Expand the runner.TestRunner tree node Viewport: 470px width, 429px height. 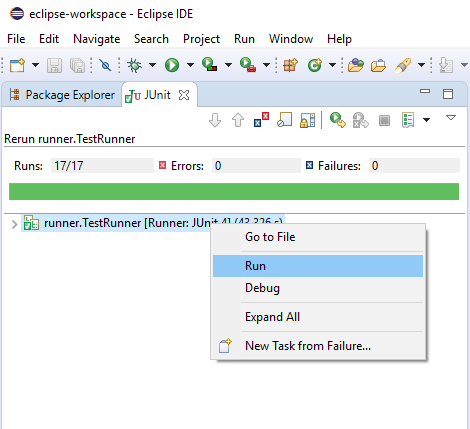14,224
